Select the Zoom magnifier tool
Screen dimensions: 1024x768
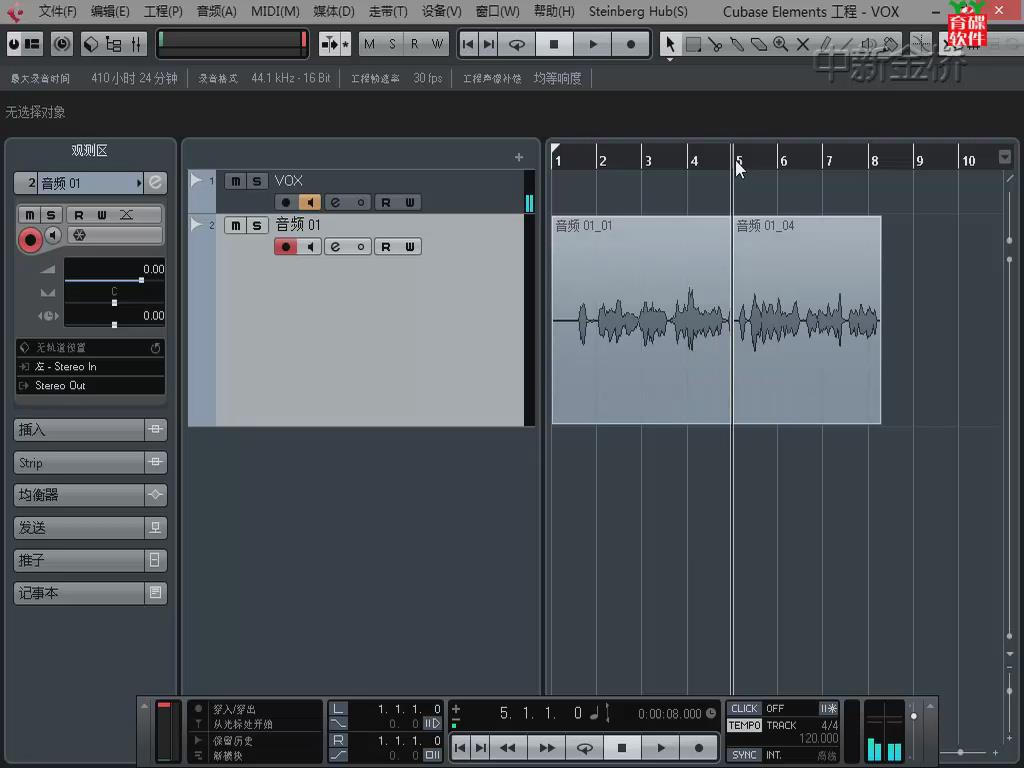click(780, 44)
